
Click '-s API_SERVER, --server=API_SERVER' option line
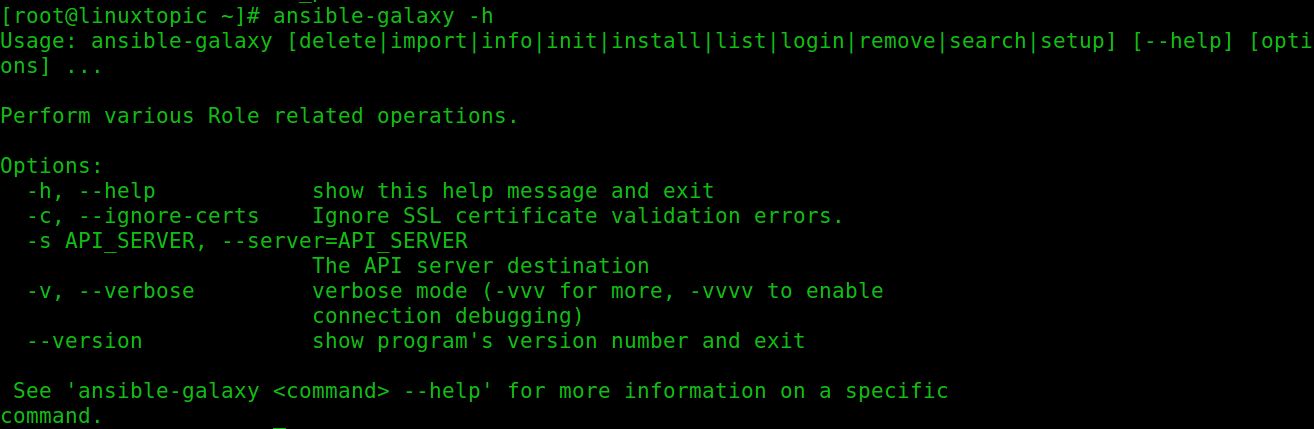click(x=247, y=241)
